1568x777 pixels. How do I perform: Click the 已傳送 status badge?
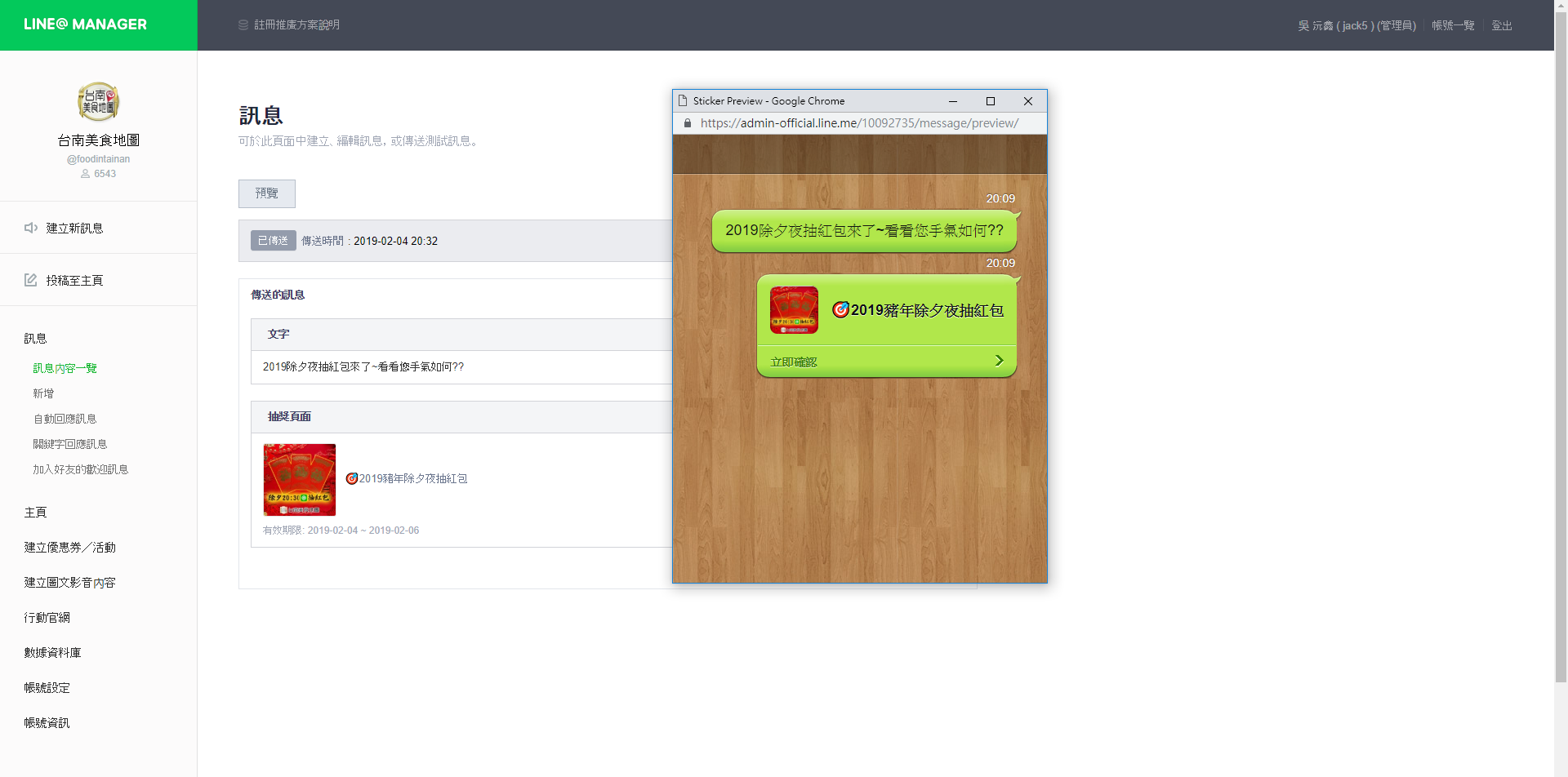point(273,240)
